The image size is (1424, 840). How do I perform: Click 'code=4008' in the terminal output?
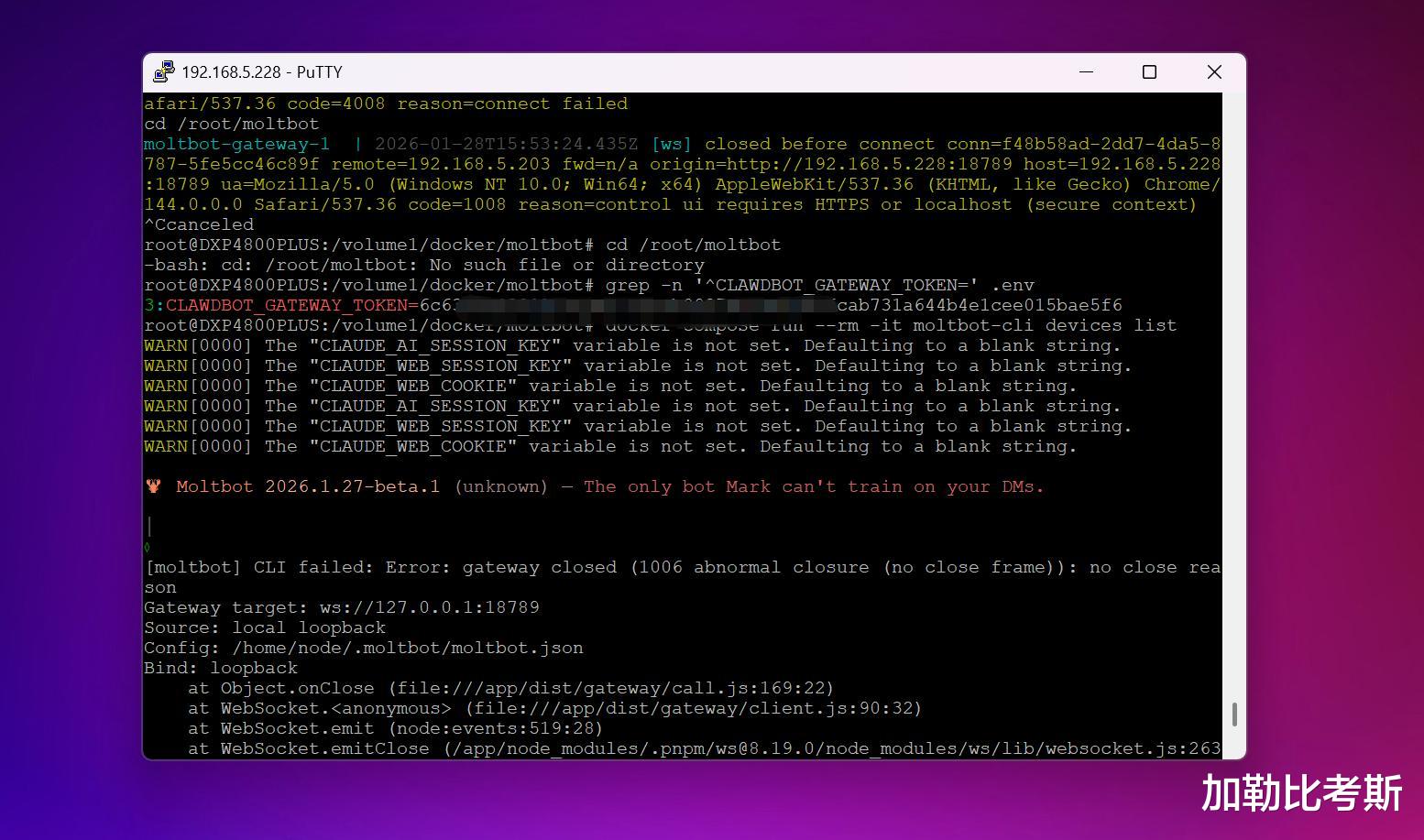click(x=336, y=104)
